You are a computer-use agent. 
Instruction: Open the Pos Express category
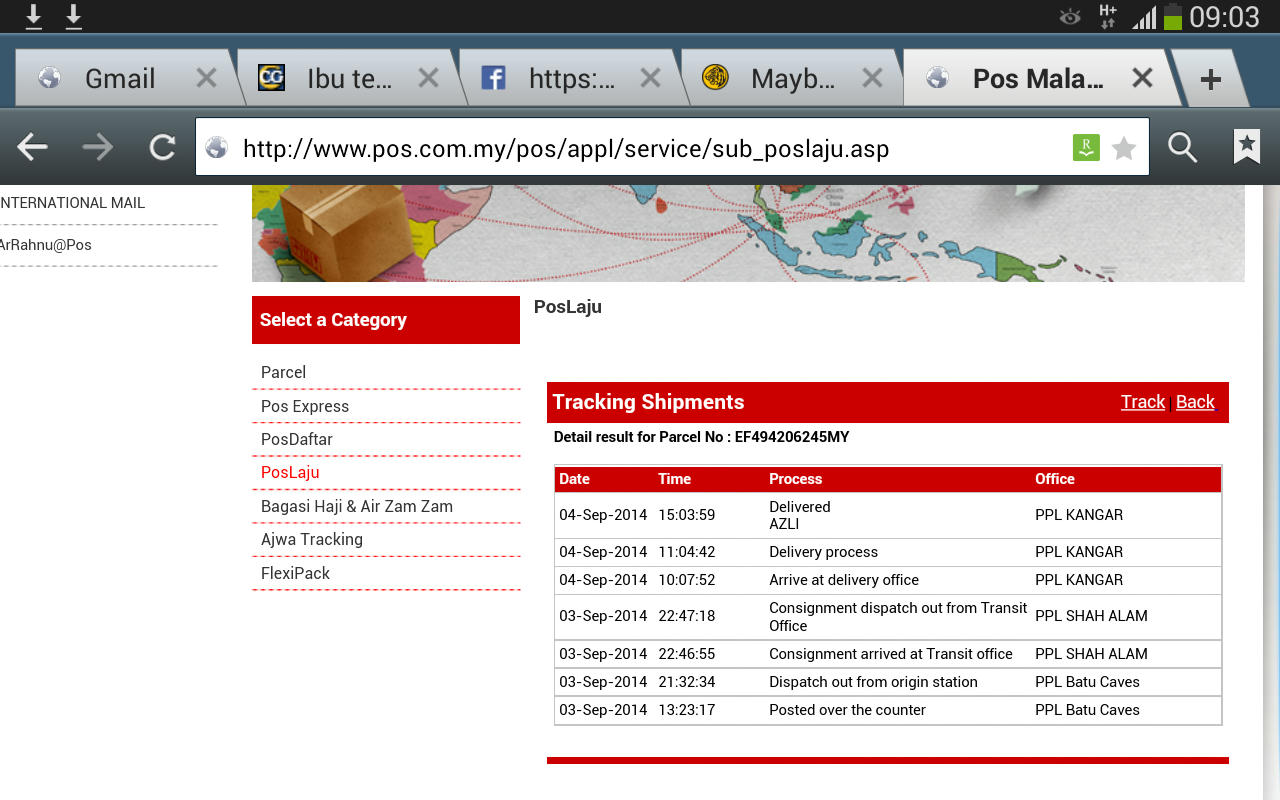click(305, 406)
